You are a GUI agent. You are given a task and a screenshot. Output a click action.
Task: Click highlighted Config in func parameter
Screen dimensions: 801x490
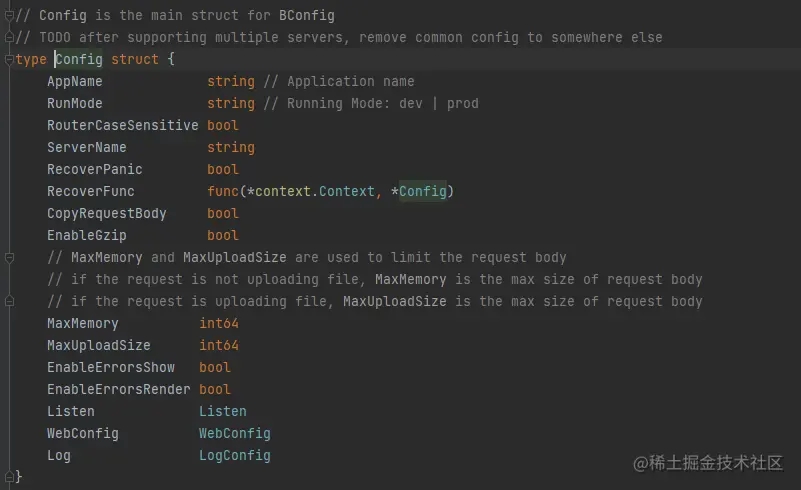coord(422,191)
